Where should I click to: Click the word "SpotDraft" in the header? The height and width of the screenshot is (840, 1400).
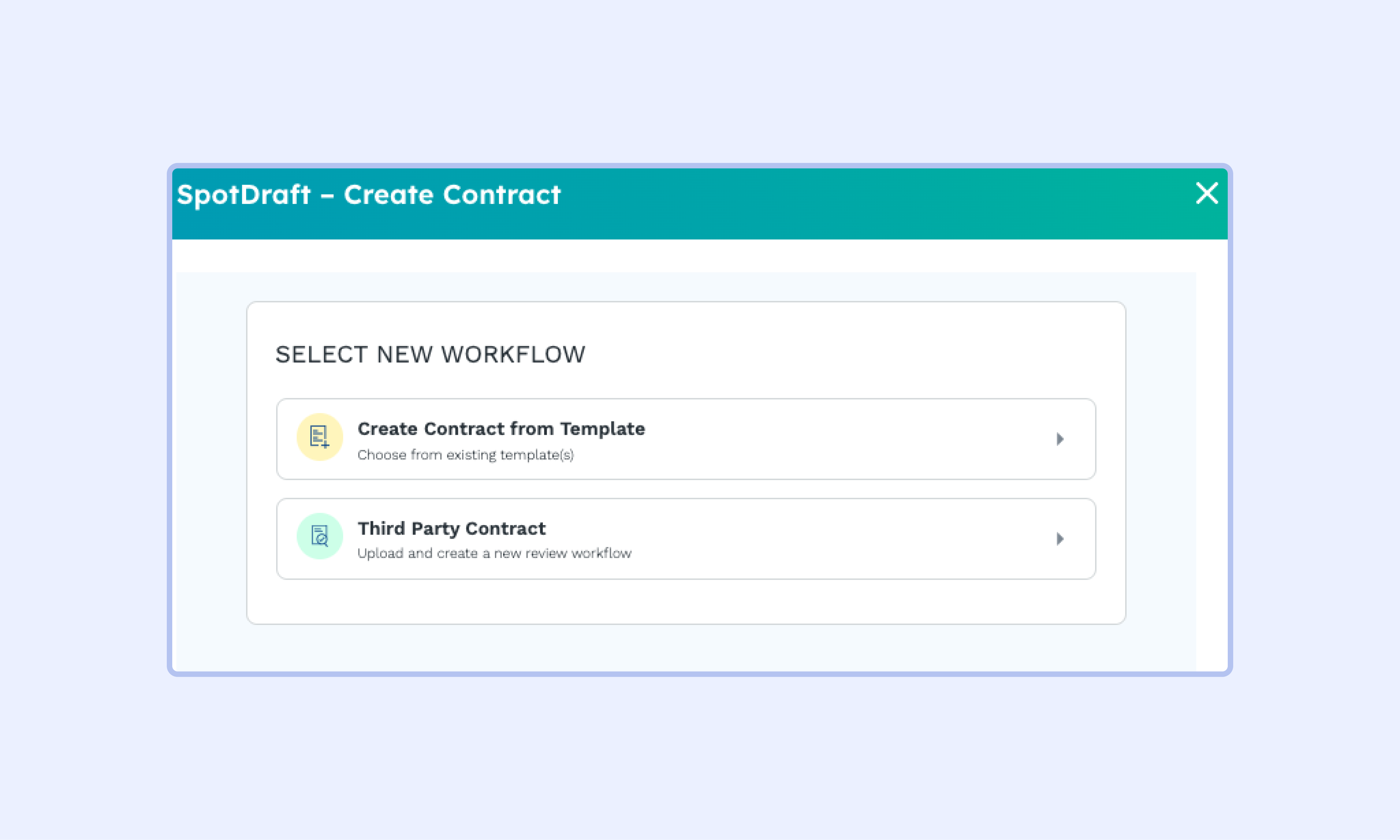[x=243, y=195]
